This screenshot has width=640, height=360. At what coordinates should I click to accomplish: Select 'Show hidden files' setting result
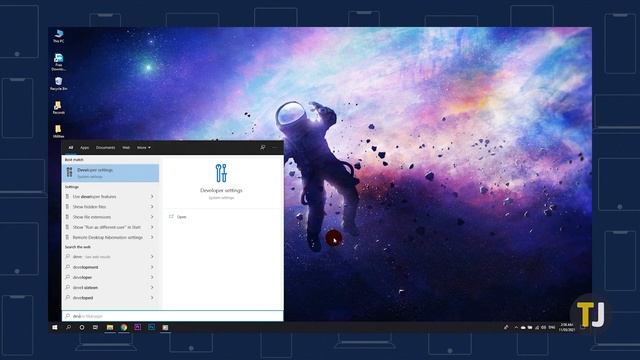click(x=111, y=207)
